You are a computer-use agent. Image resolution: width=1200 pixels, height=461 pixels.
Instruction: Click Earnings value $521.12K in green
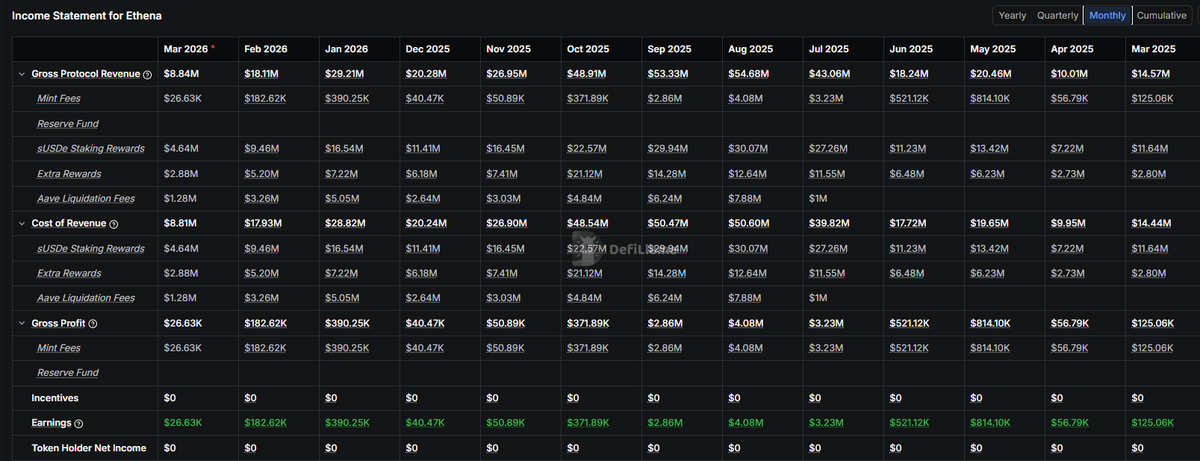tap(910, 424)
